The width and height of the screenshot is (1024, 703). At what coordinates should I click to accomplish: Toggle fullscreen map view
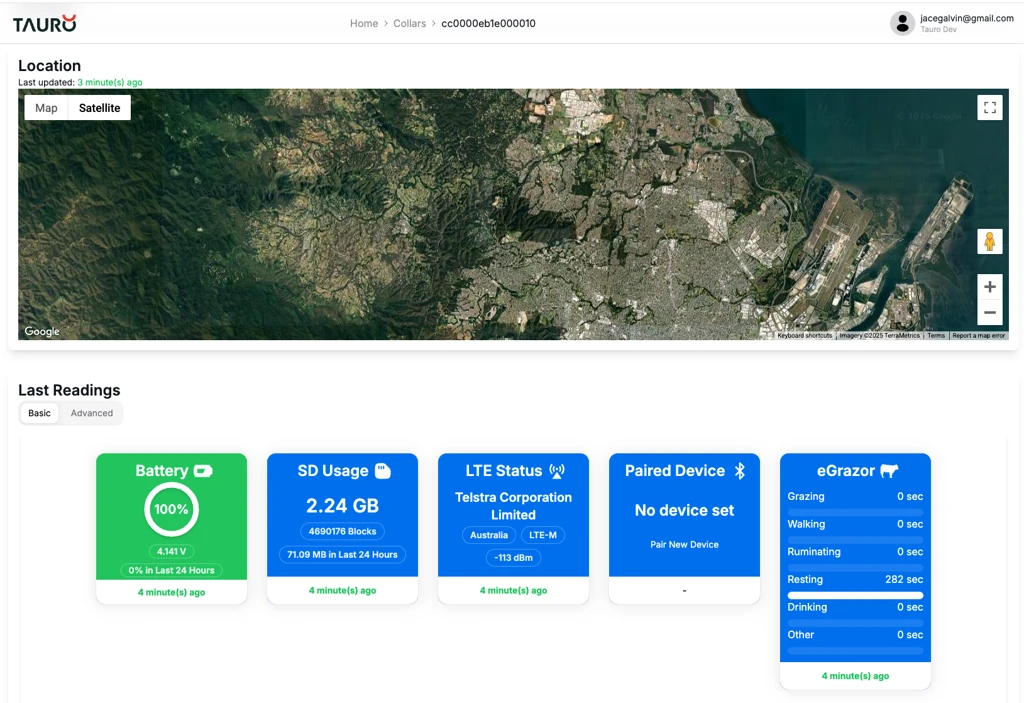(x=989, y=108)
